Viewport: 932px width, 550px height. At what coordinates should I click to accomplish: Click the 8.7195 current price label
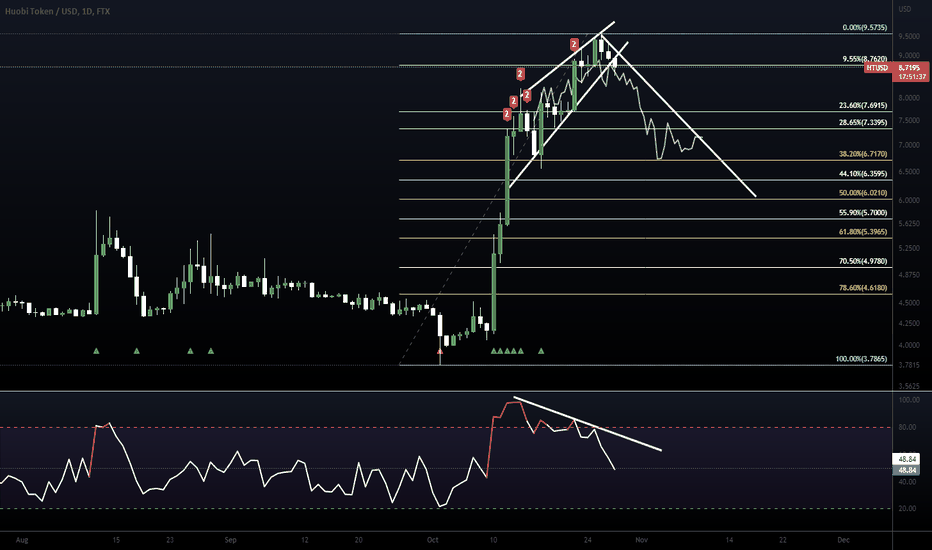[909, 68]
